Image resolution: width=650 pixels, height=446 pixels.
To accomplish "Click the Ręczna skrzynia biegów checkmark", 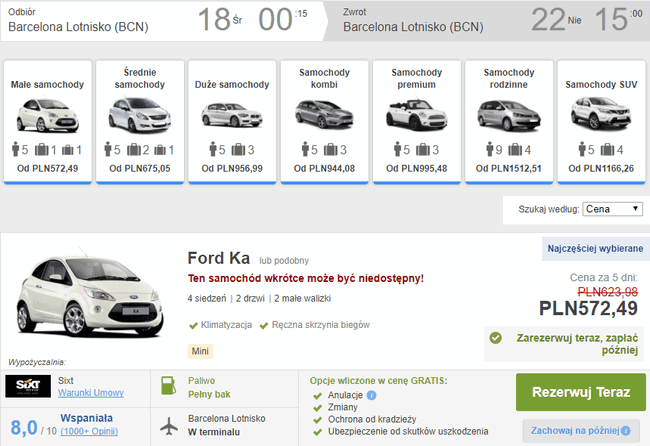I will pos(264,326).
